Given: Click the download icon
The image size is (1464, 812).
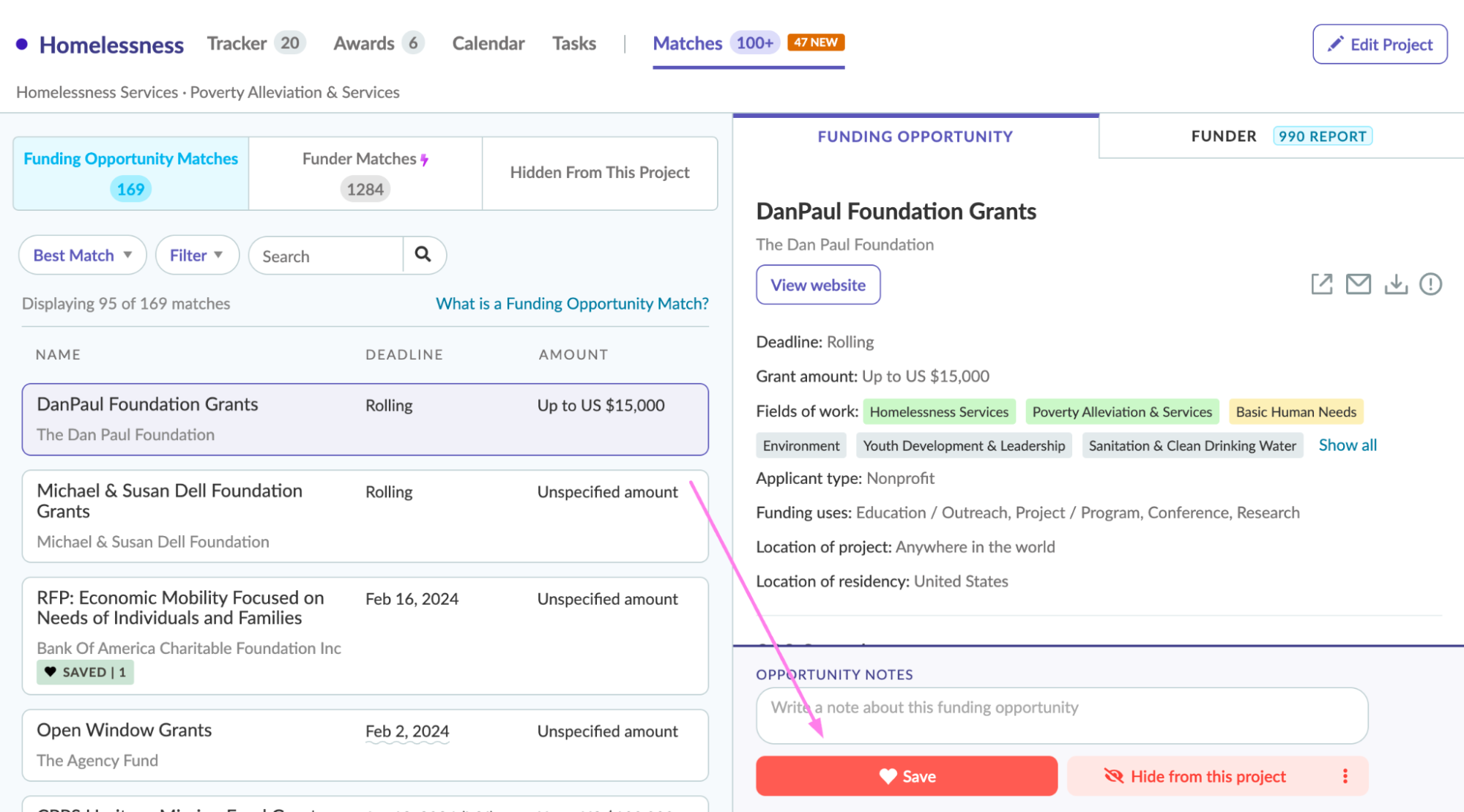Looking at the screenshot, I should pos(1395,284).
